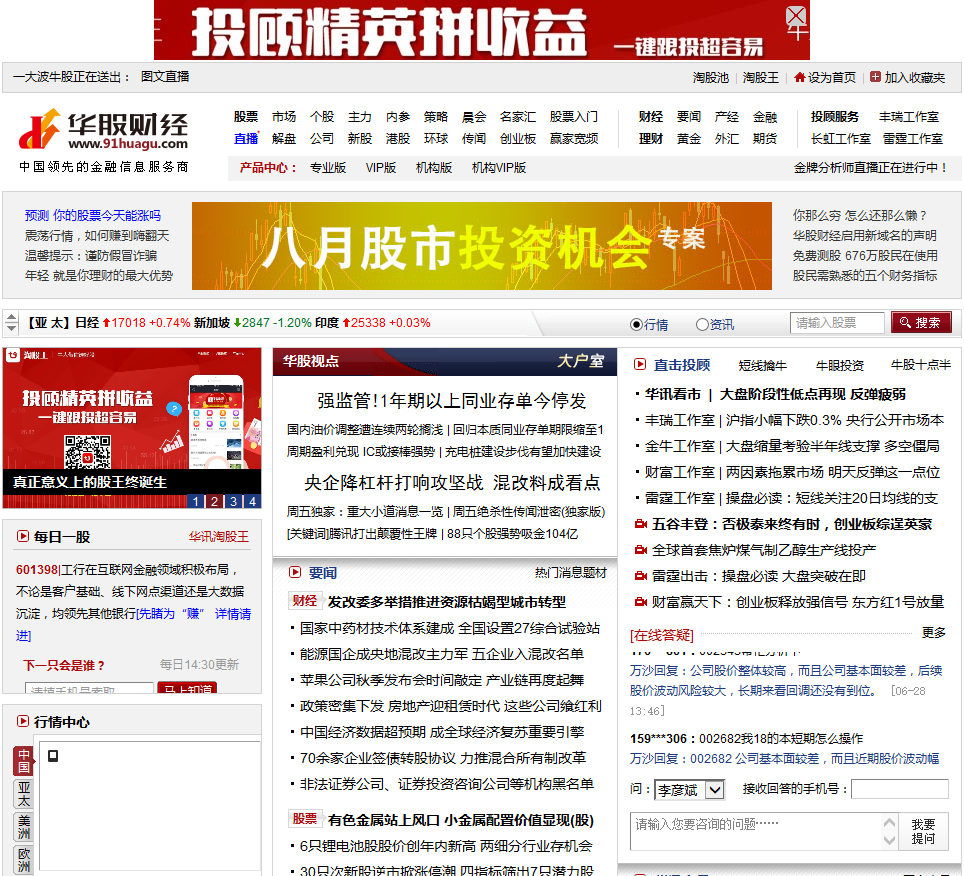Click the video camera icon beside 五谷丰登
964x876 pixels.
641,524
